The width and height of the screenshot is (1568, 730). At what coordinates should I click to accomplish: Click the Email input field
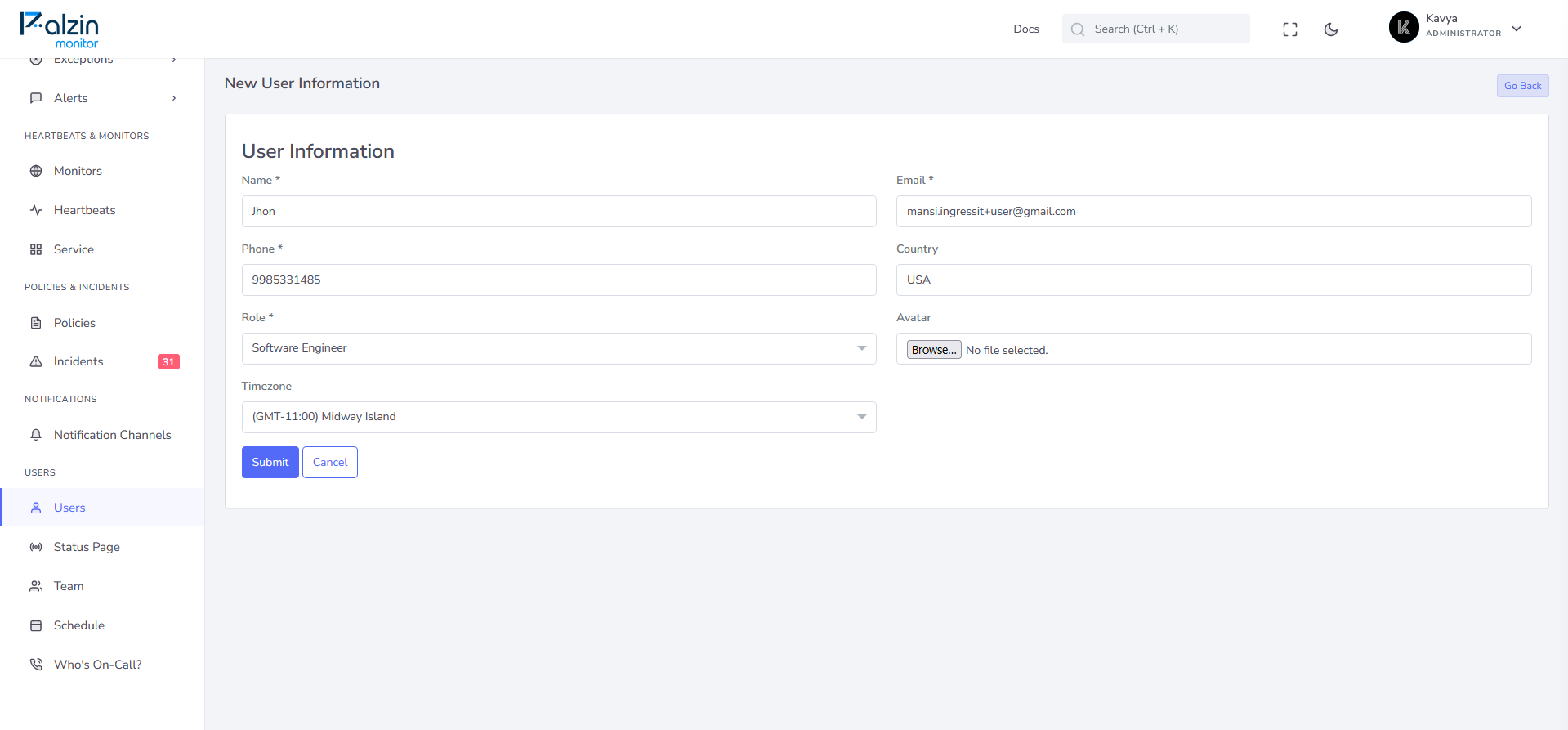[x=1213, y=211]
